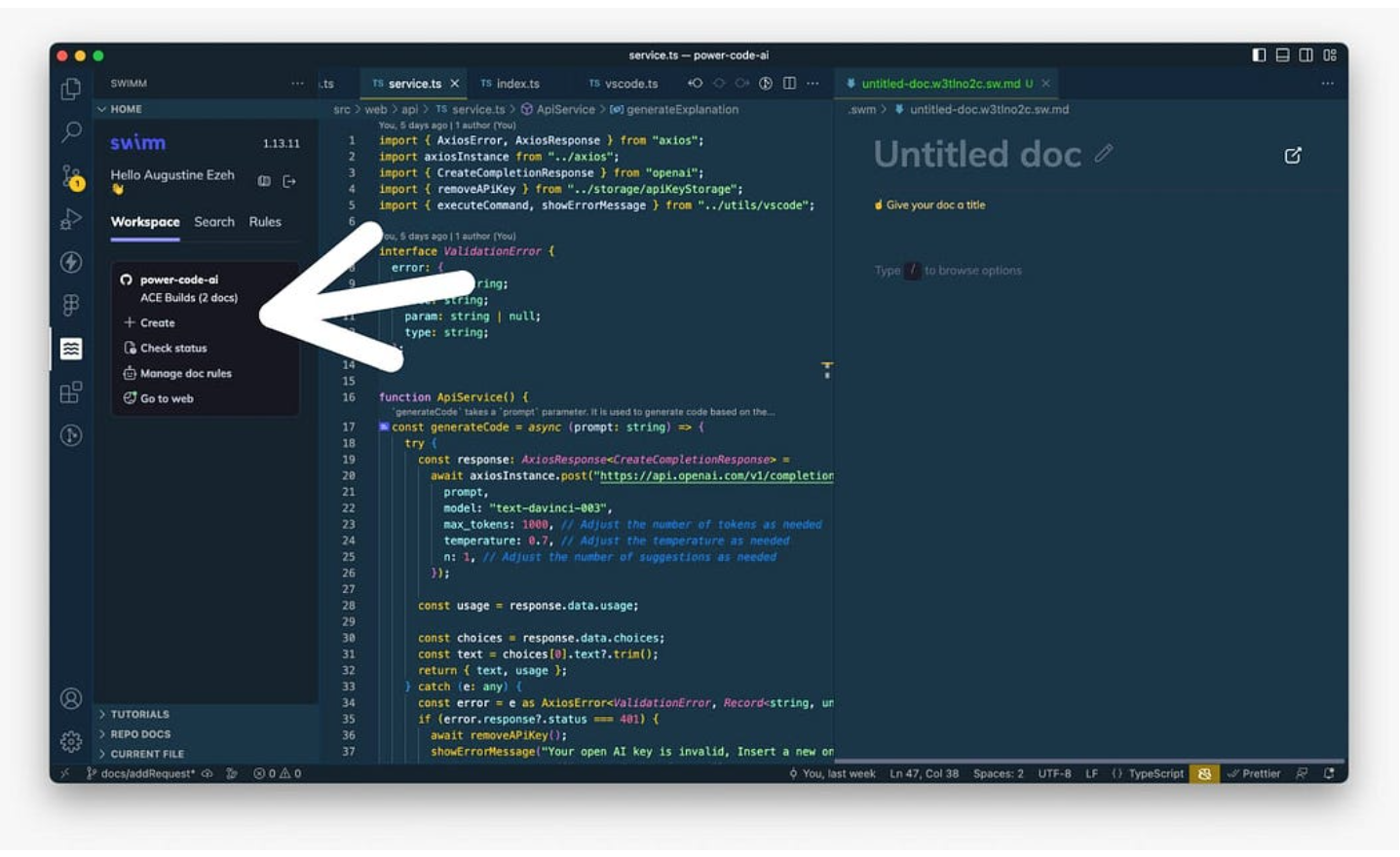
Task: Close the untitled-doc tab
Action: (1045, 84)
